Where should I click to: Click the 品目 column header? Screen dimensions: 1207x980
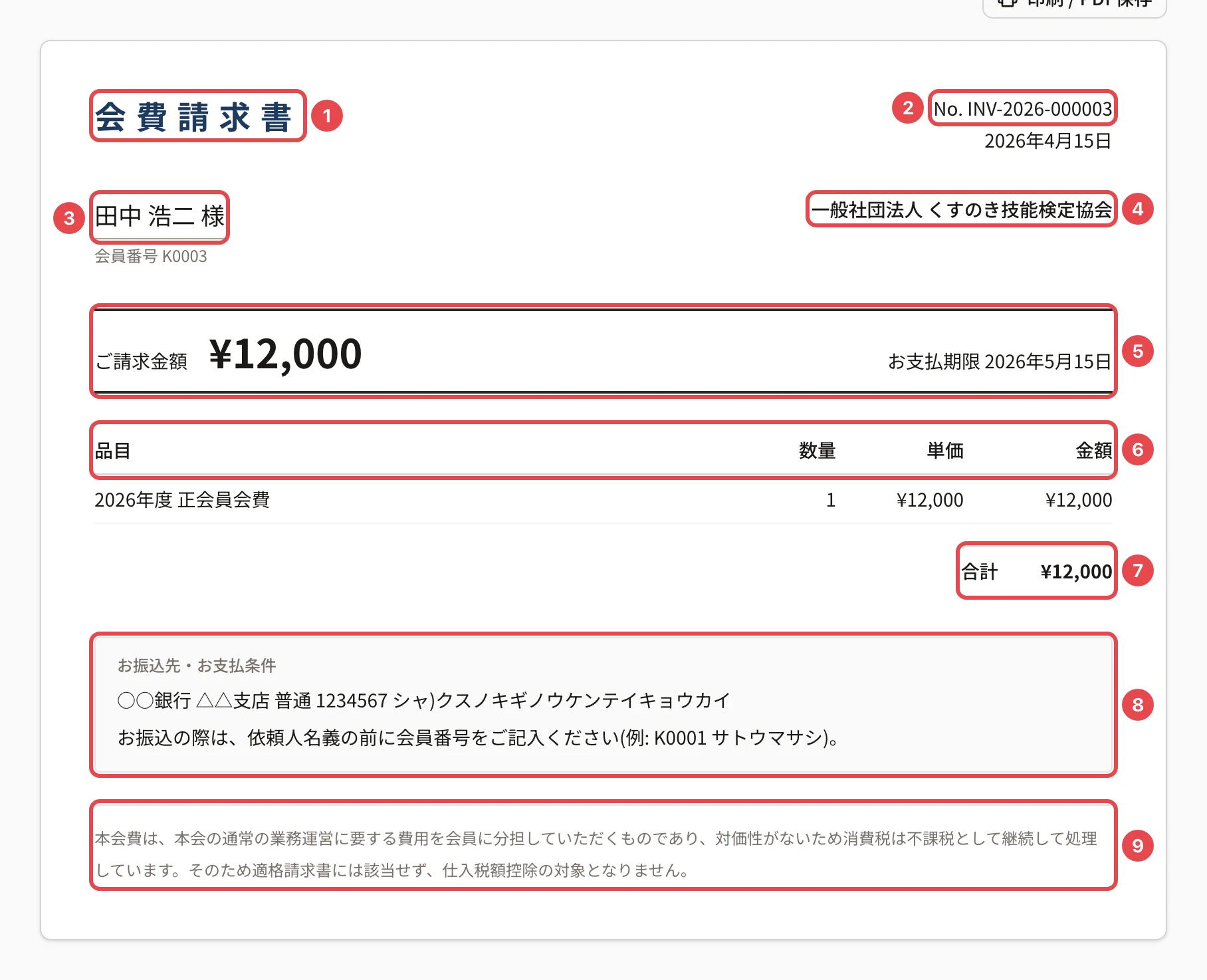pos(112,451)
